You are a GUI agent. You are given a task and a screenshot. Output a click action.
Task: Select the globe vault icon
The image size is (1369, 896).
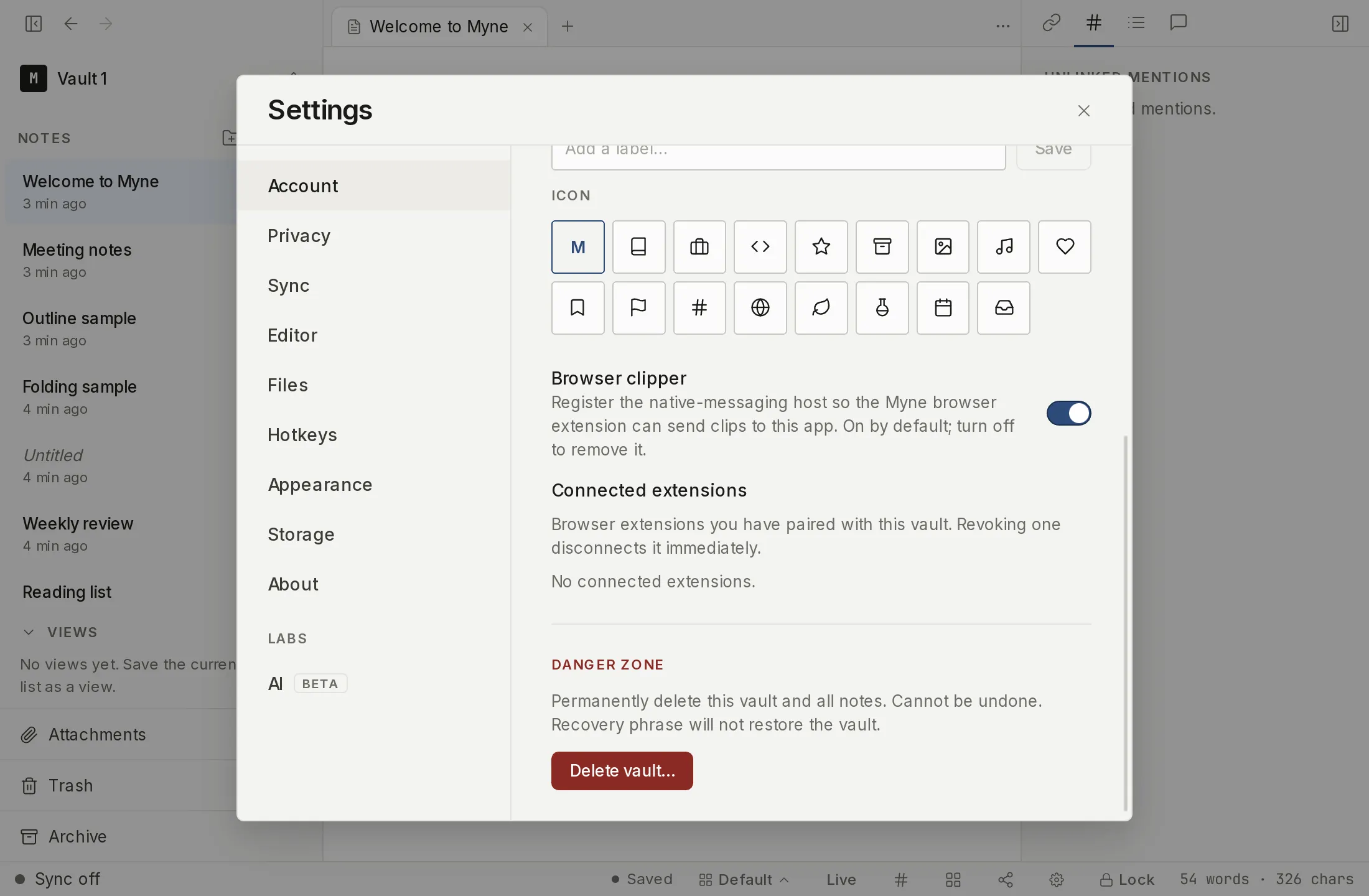pyautogui.click(x=760, y=308)
